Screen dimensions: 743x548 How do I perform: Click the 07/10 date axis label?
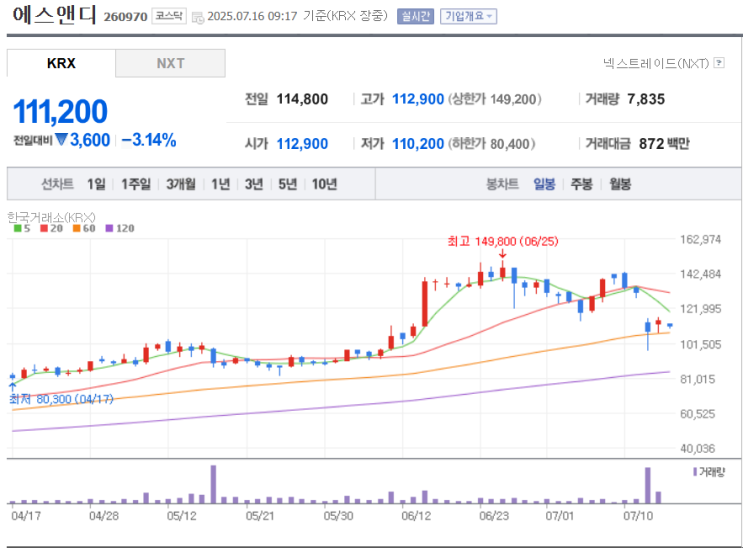click(638, 516)
